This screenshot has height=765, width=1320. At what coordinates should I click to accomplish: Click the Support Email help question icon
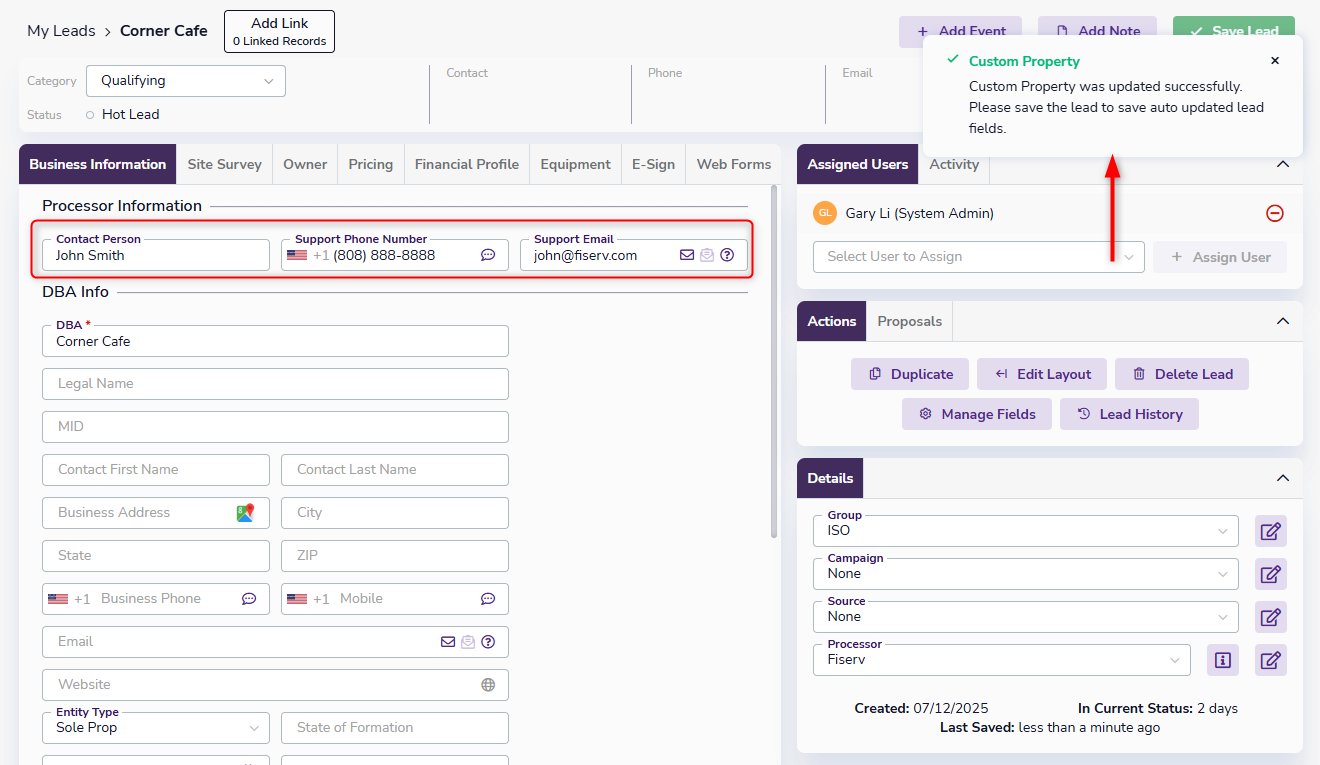[x=727, y=255]
